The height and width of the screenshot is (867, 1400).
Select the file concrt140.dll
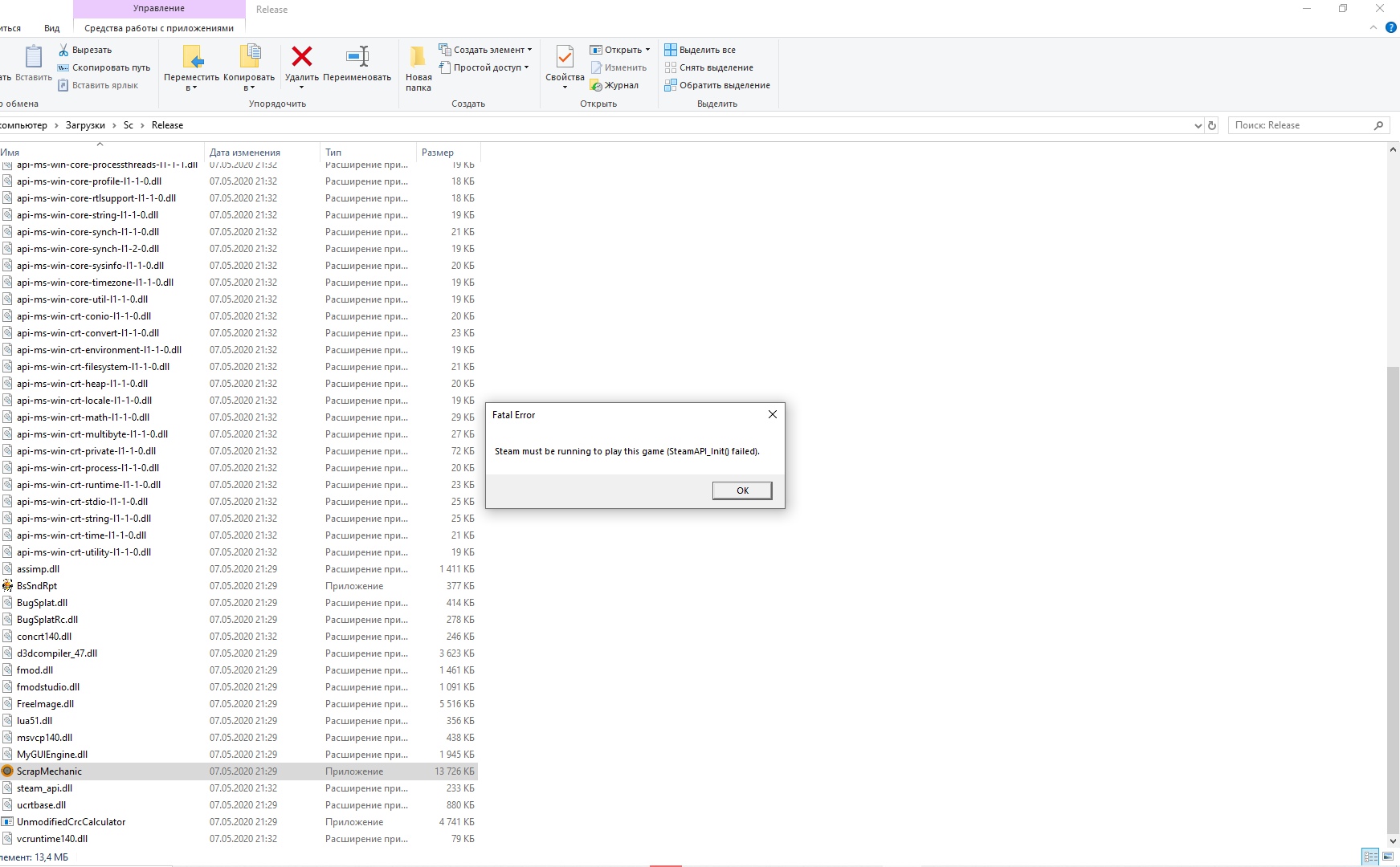pos(239,637)
